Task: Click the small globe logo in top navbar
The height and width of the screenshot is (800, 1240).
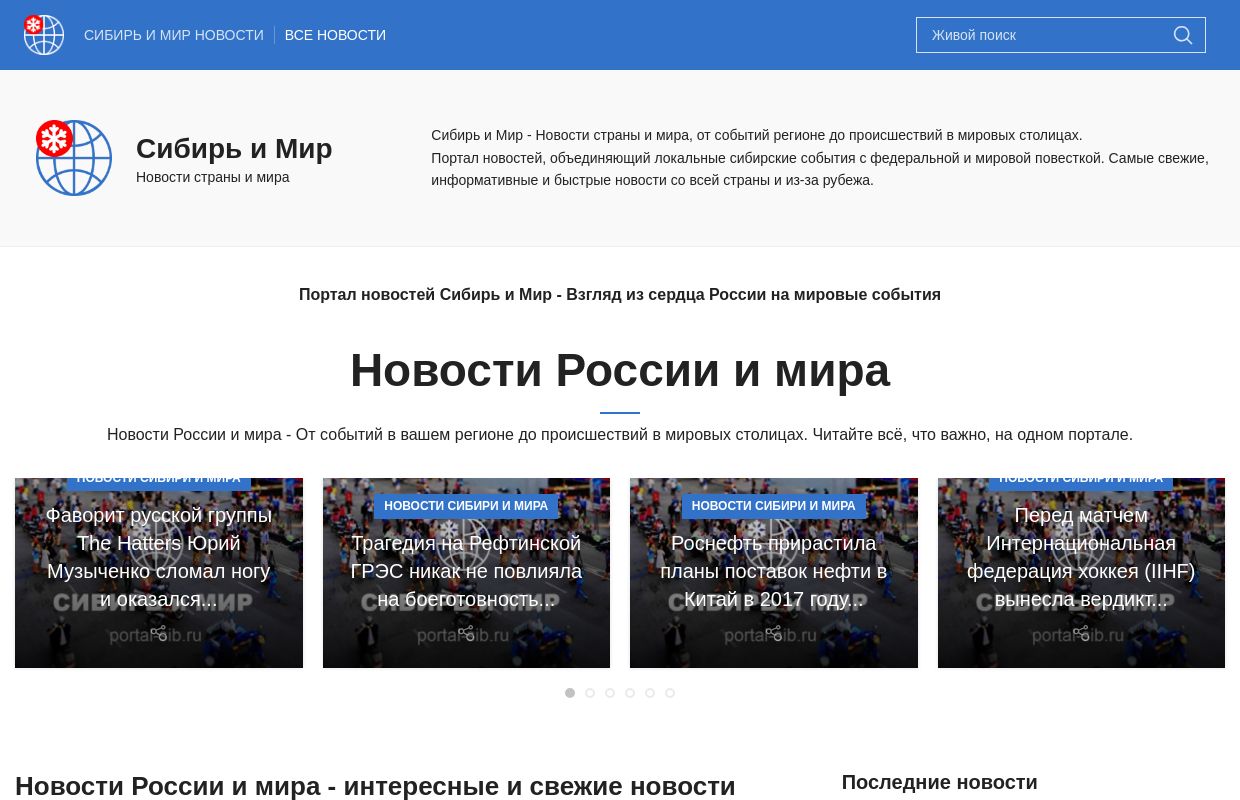Action: 44,35
